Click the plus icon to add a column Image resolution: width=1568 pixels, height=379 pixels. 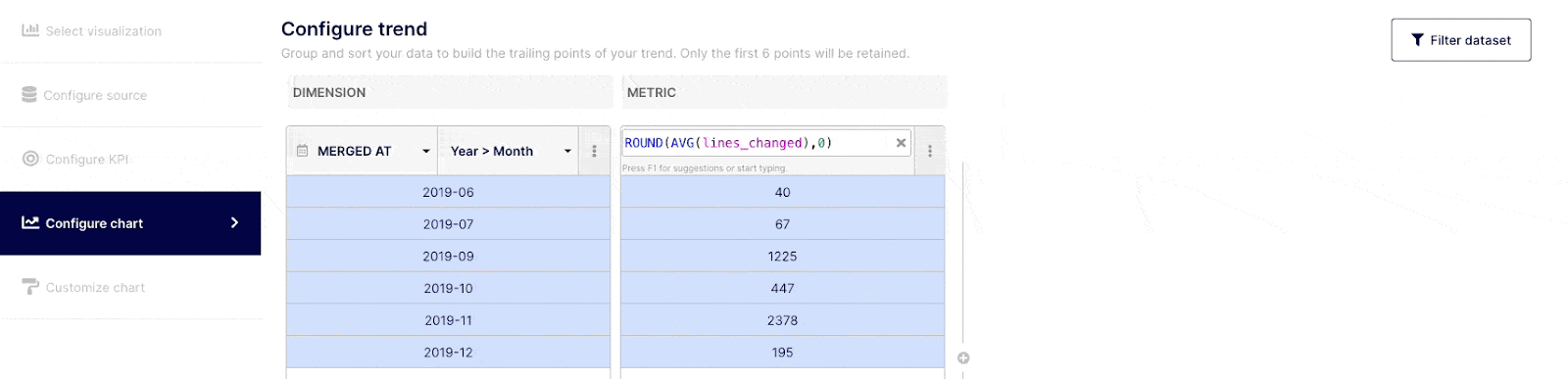[963, 358]
